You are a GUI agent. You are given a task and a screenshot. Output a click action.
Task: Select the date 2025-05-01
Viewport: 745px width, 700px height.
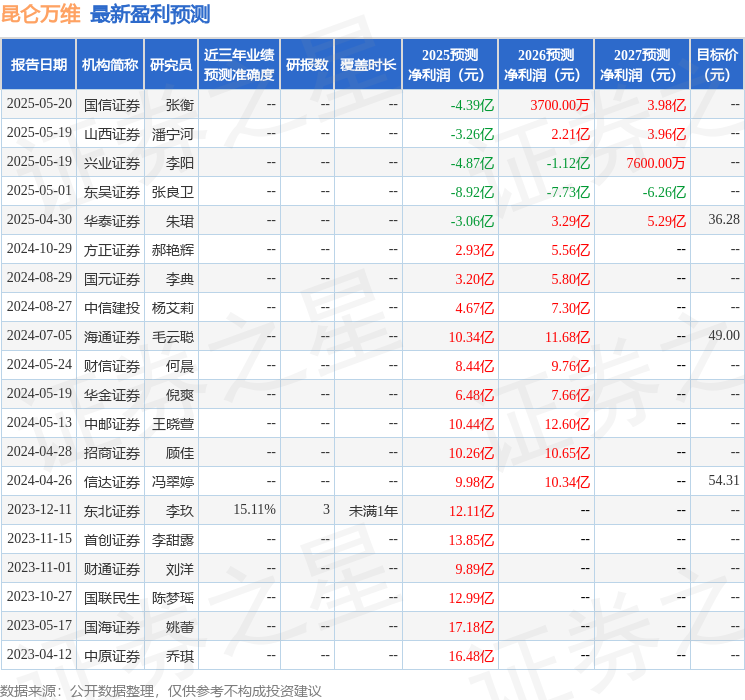click(39, 191)
